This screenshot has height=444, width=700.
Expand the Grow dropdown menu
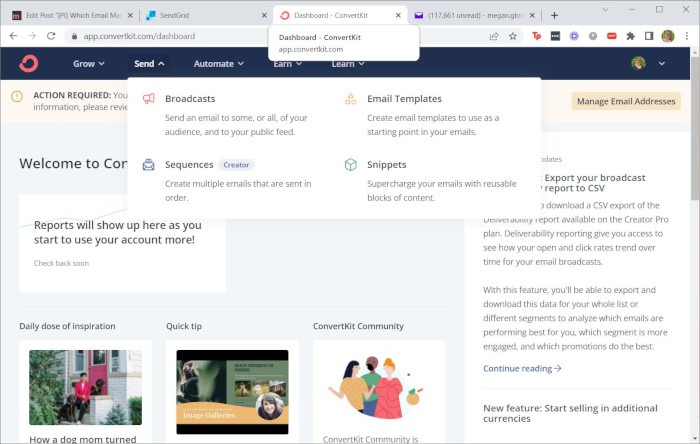point(89,64)
